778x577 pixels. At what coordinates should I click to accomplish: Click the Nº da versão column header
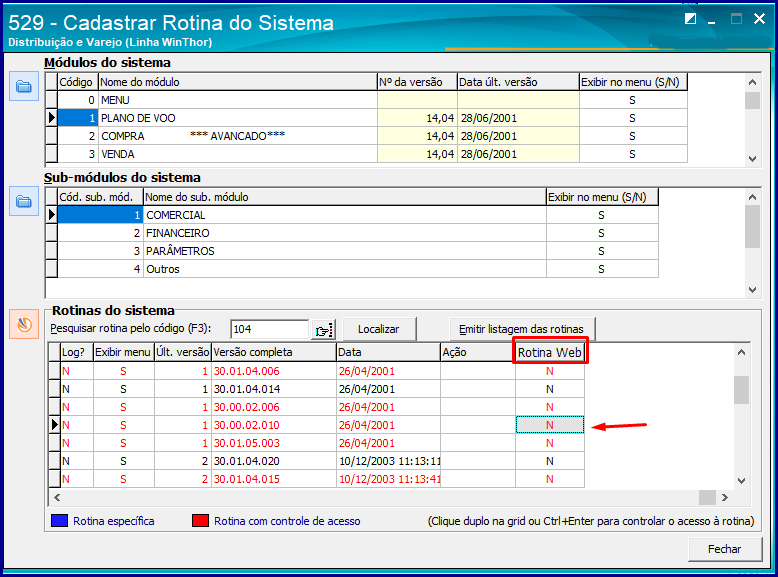417,82
